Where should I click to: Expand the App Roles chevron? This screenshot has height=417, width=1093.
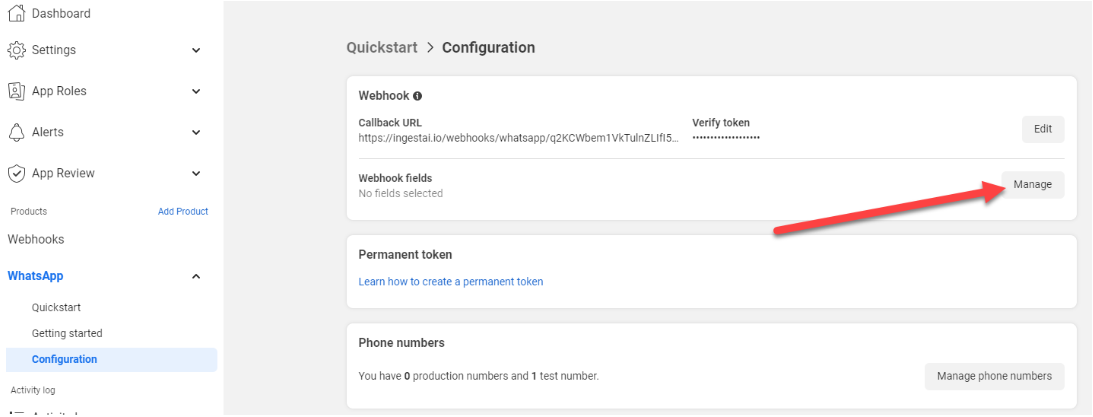click(x=197, y=91)
